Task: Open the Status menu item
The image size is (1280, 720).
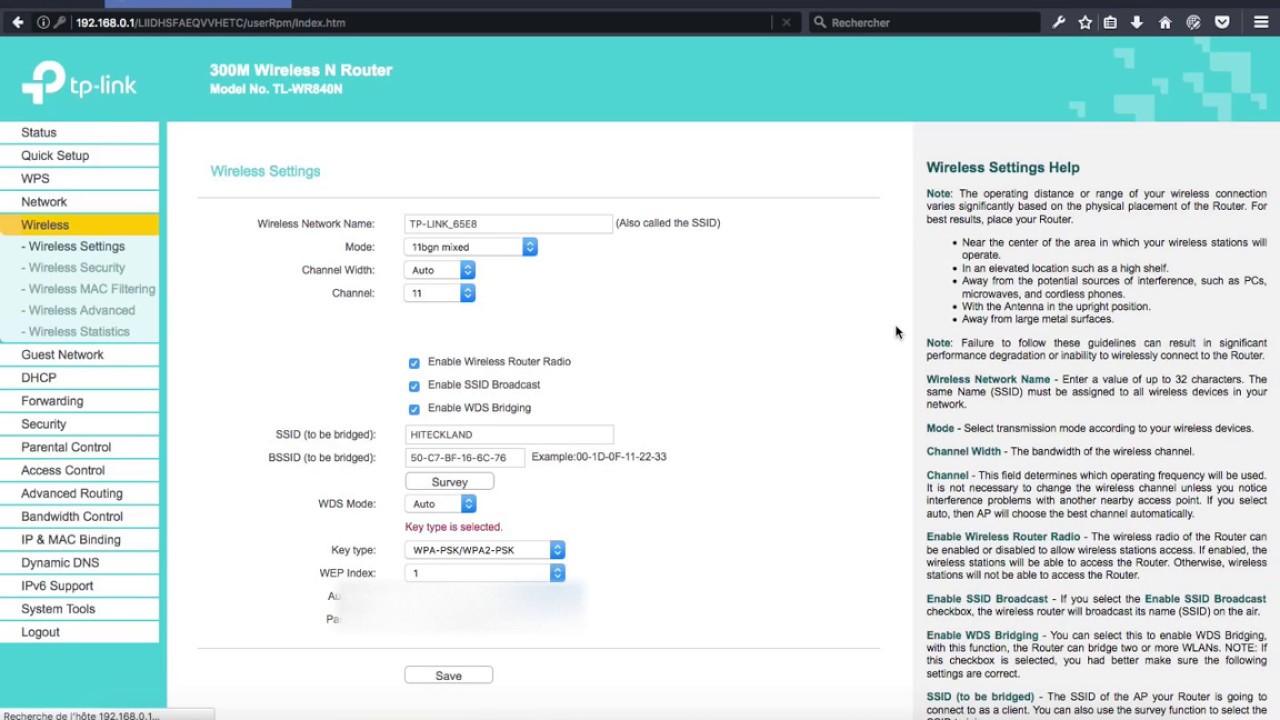Action: [x=79, y=132]
